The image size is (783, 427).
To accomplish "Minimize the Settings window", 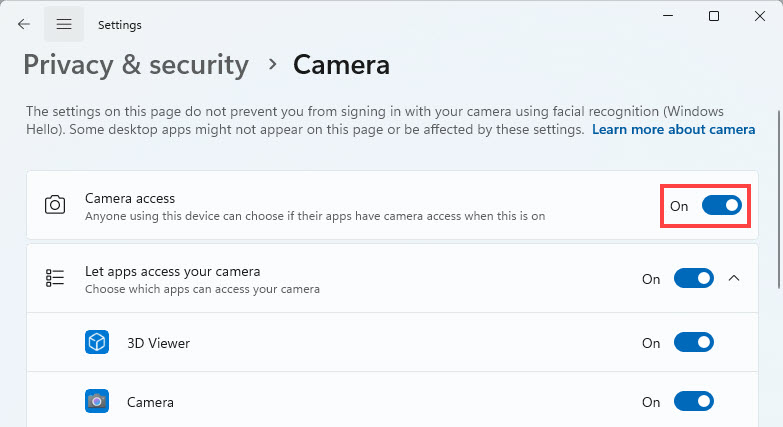I will click(x=667, y=16).
